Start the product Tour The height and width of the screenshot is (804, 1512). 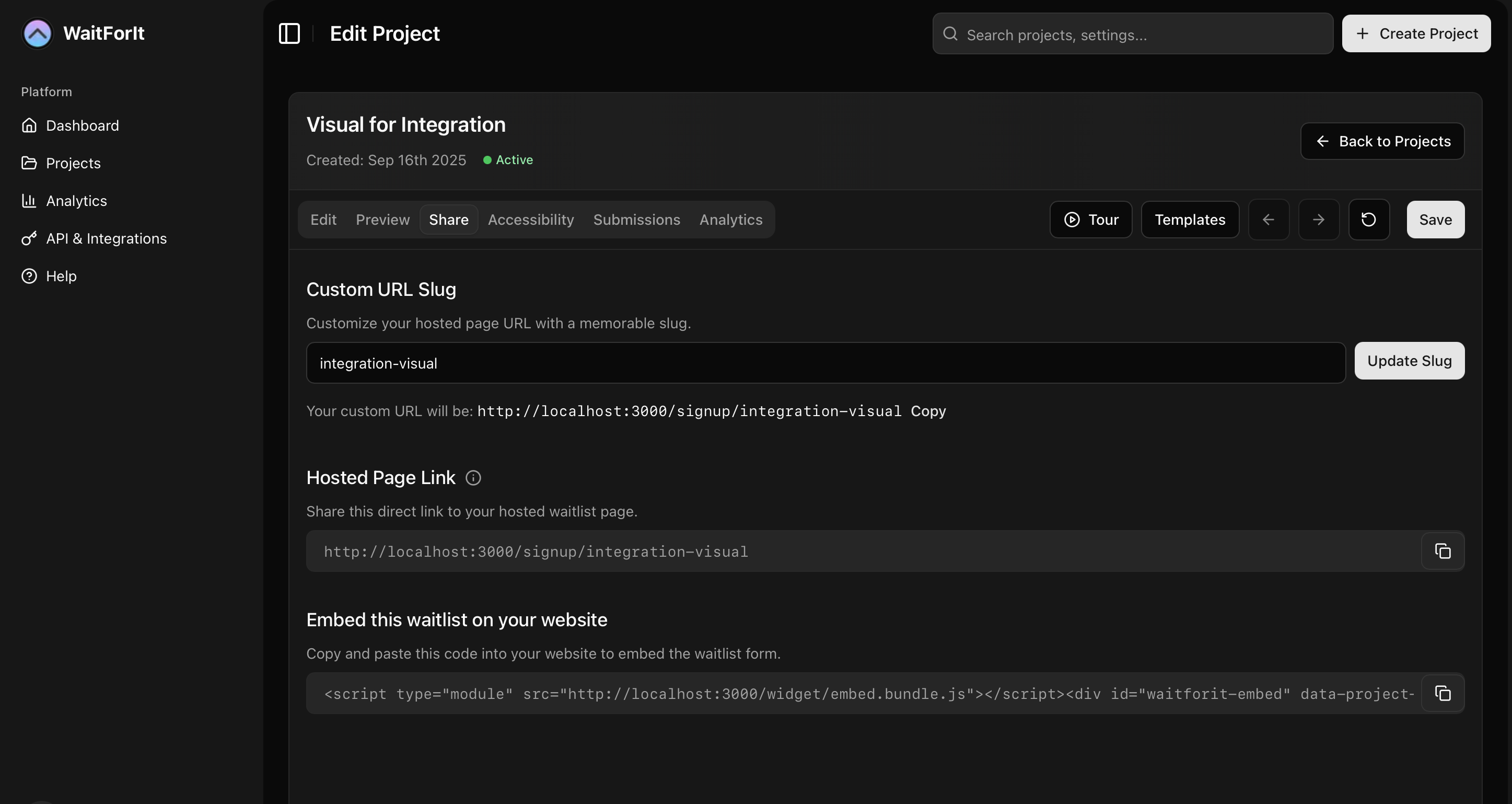1090,219
